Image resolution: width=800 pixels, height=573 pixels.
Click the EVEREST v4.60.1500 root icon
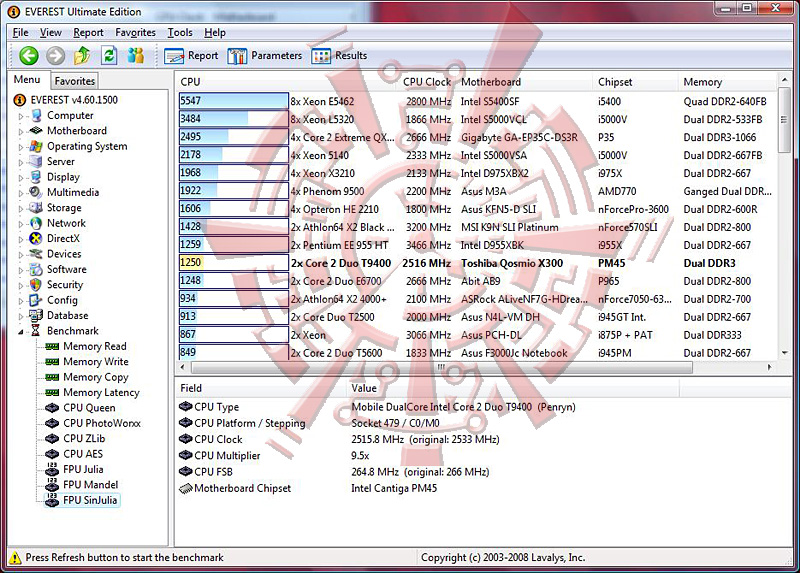pos(19,100)
